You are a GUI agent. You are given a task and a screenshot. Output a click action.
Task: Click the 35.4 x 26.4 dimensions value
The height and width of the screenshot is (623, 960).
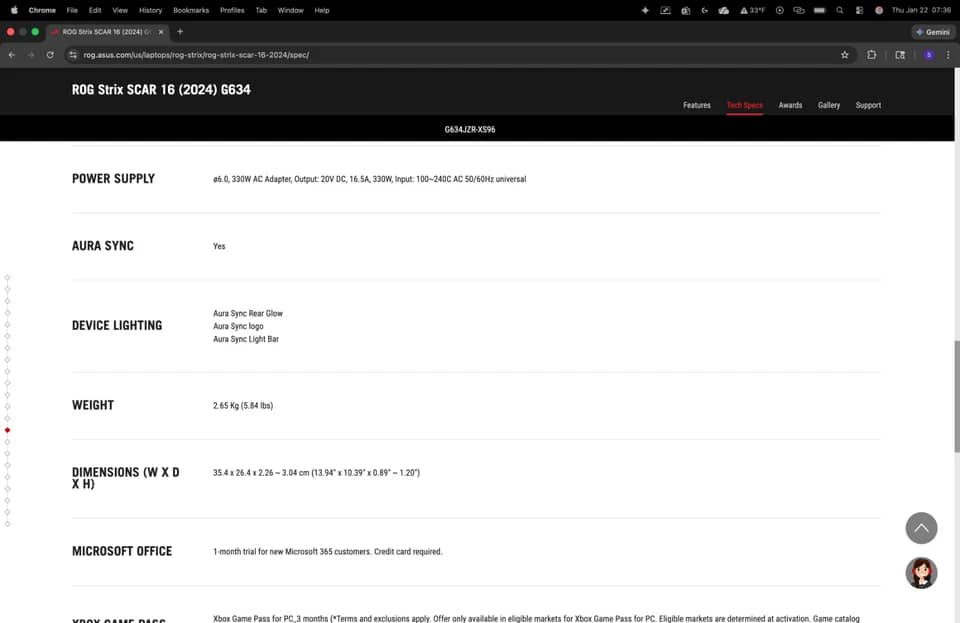coord(317,473)
